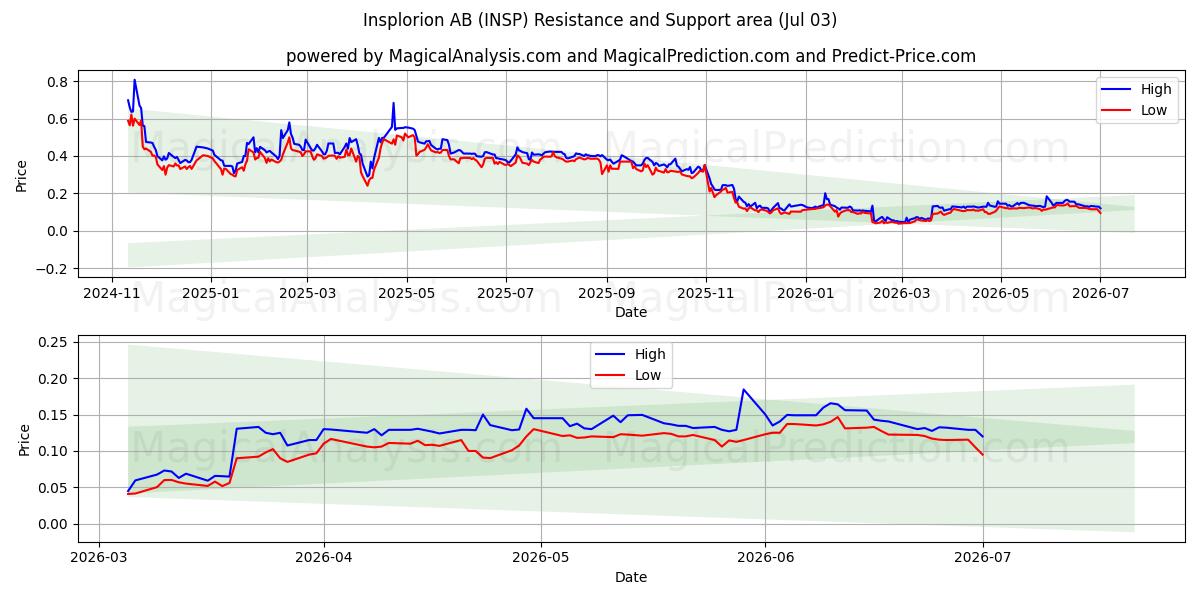The height and width of the screenshot is (600, 1200).
Task: Click the '0.0' price tick on top chart
Action: click(x=57, y=231)
